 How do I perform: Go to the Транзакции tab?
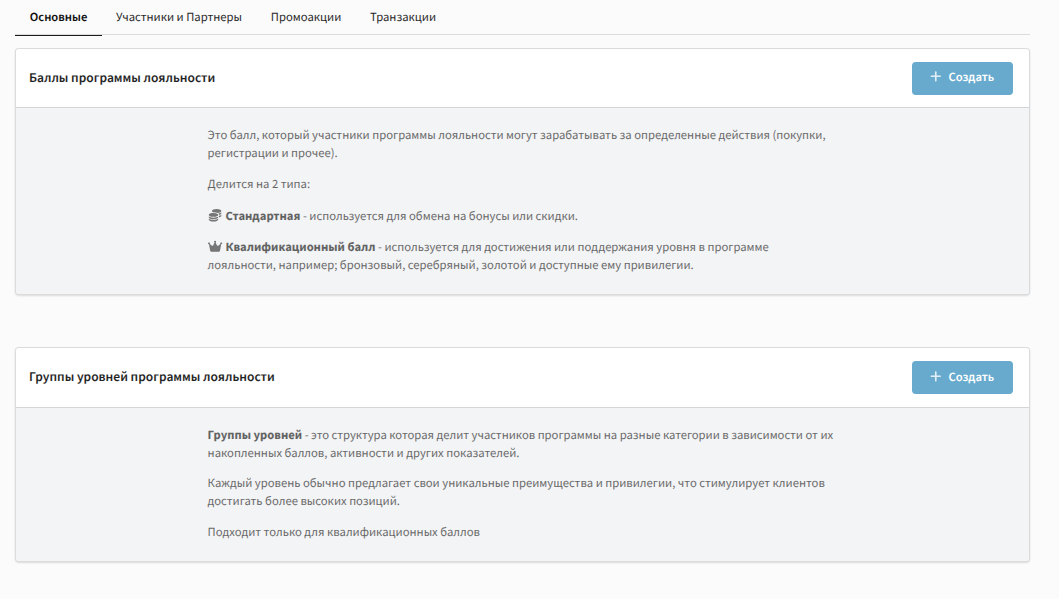(x=402, y=18)
